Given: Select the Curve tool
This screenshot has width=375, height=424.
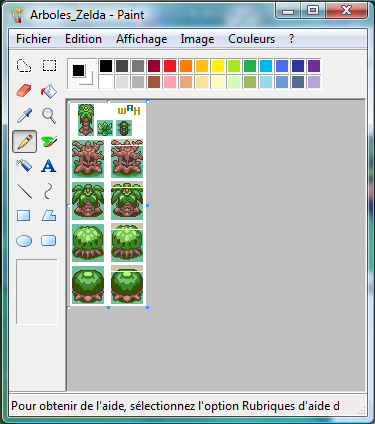Looking at the screenshot, I should tap(49, 191).
